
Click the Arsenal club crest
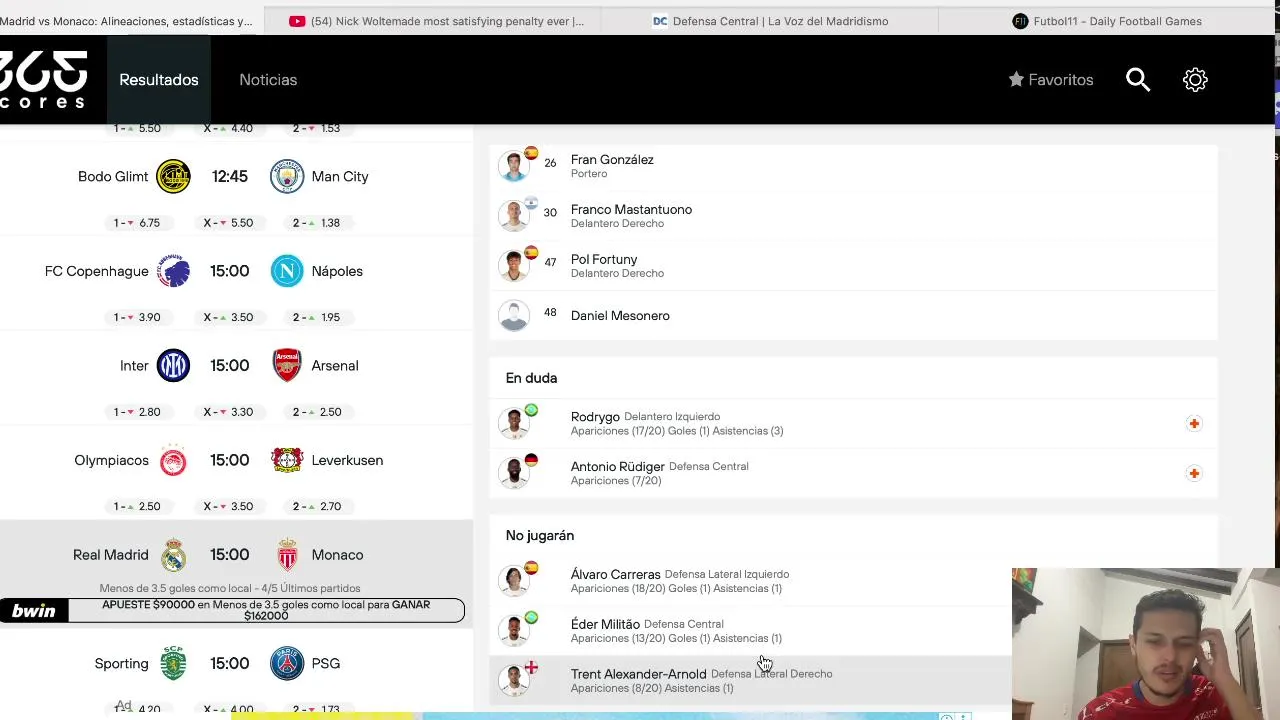(x=287, y=366)
